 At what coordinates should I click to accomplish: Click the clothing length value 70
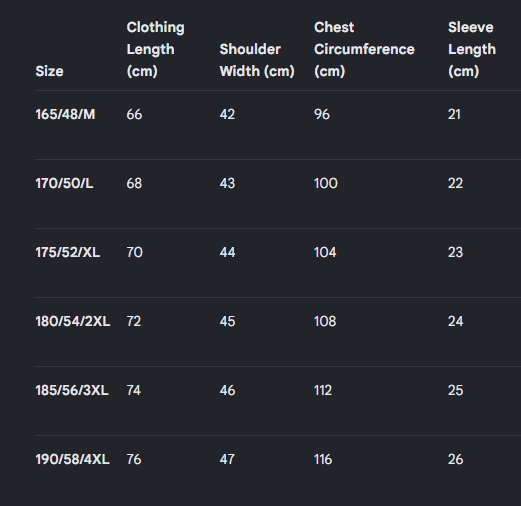coord(135,252)
